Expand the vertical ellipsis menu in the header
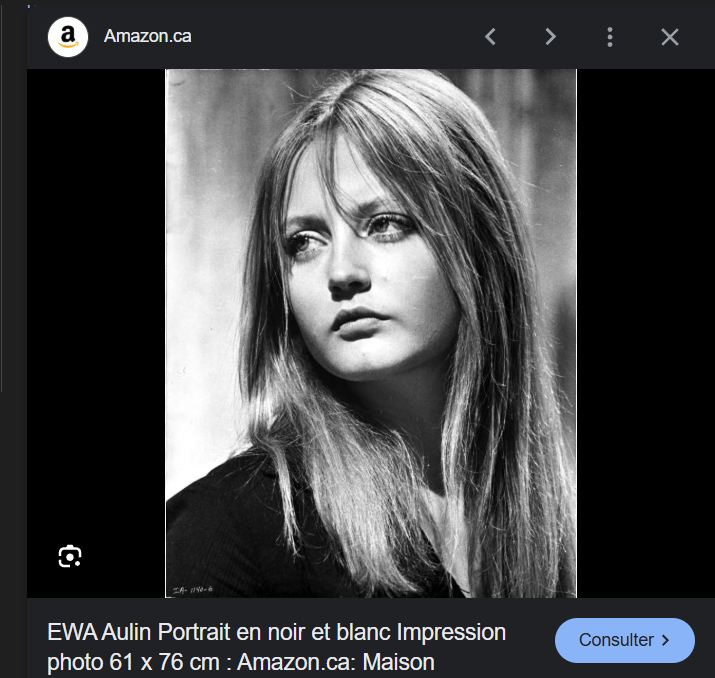Viewport: 715px width, 678px height. 610,37
